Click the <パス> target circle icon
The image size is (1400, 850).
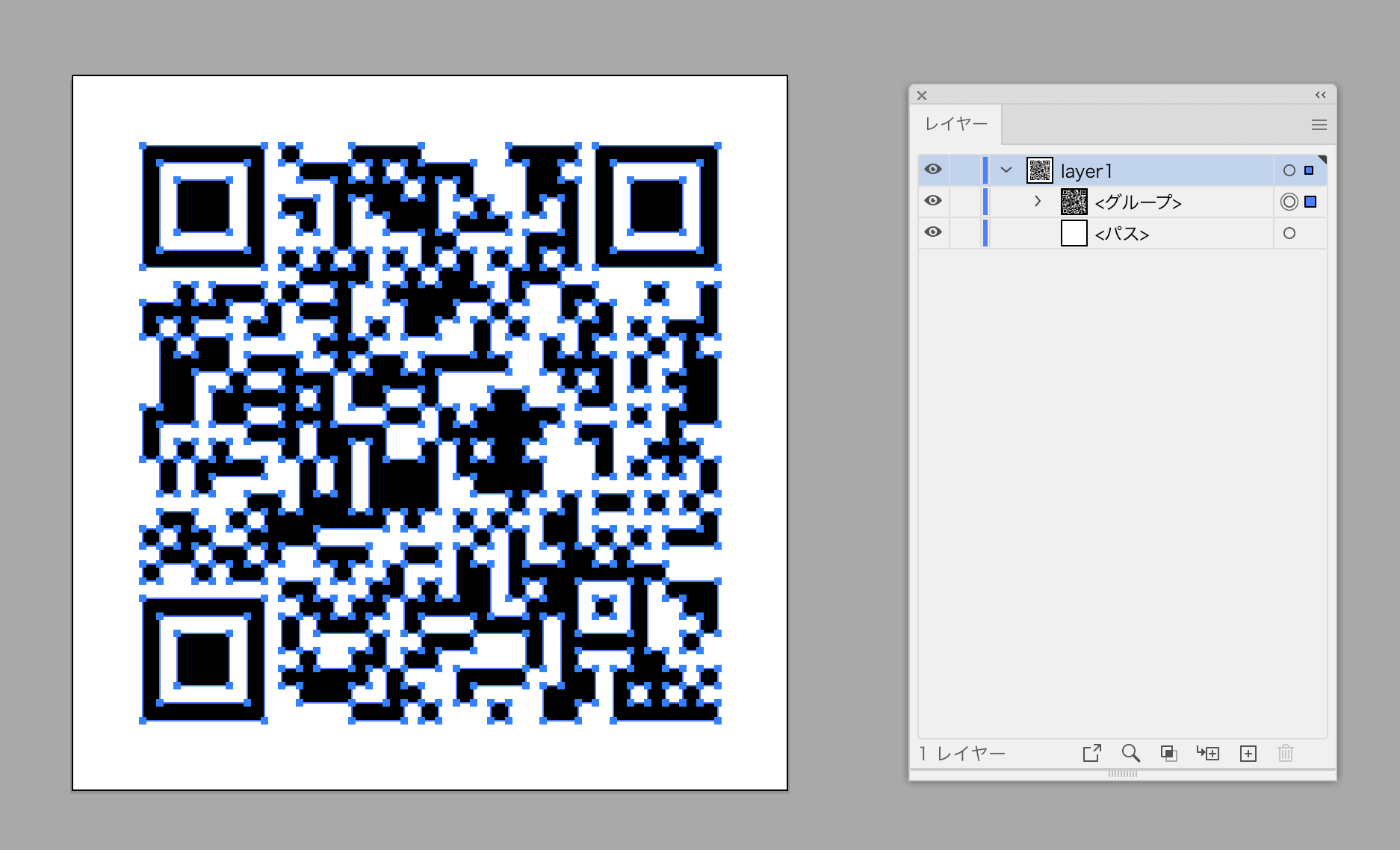(1289, 233)
